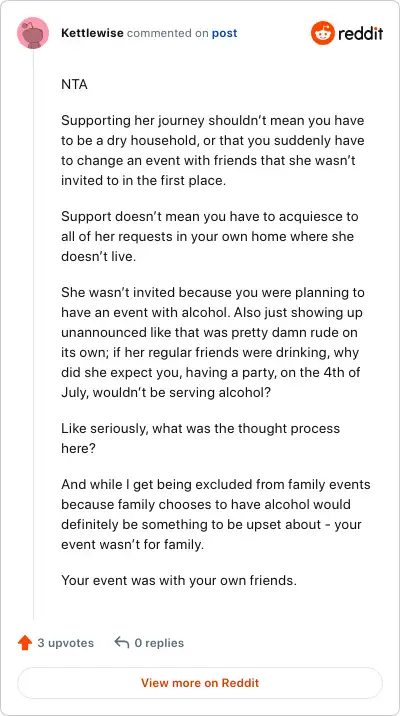Click 'Your event was with your own friends'

[179, 580]
